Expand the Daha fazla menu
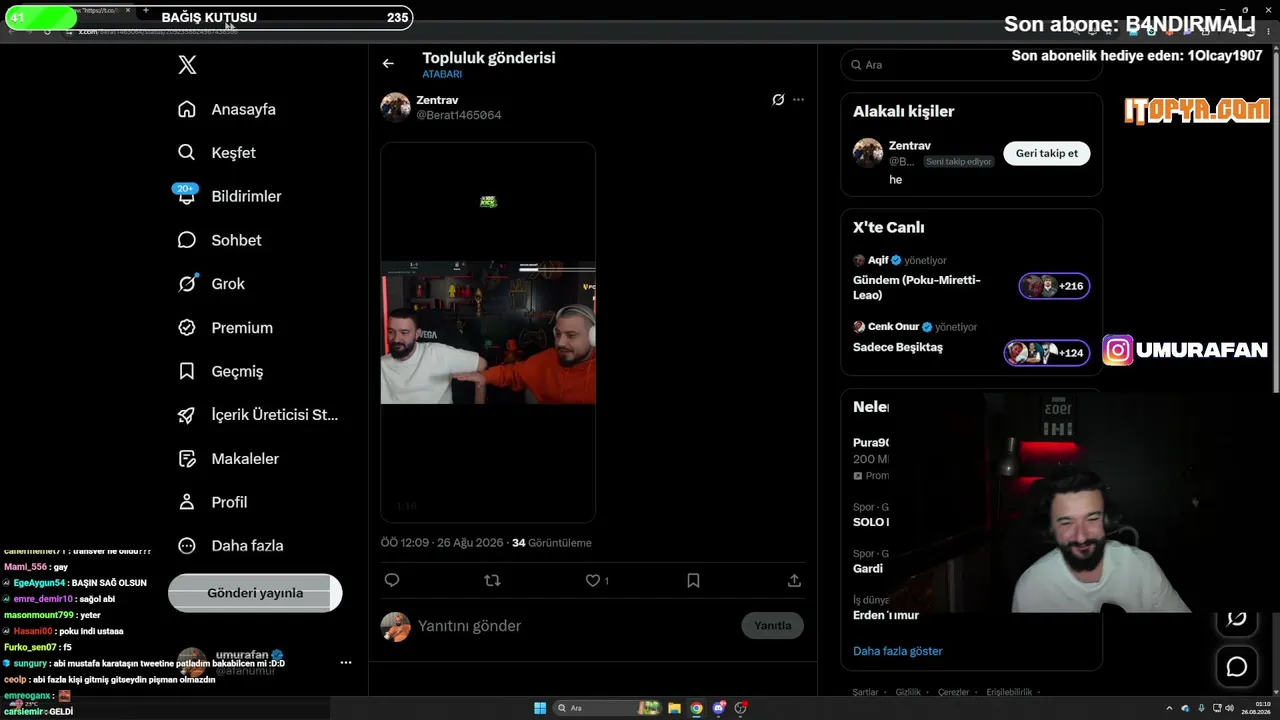The width and height of the screenshot is (1280, 720). tap(230, 546)
